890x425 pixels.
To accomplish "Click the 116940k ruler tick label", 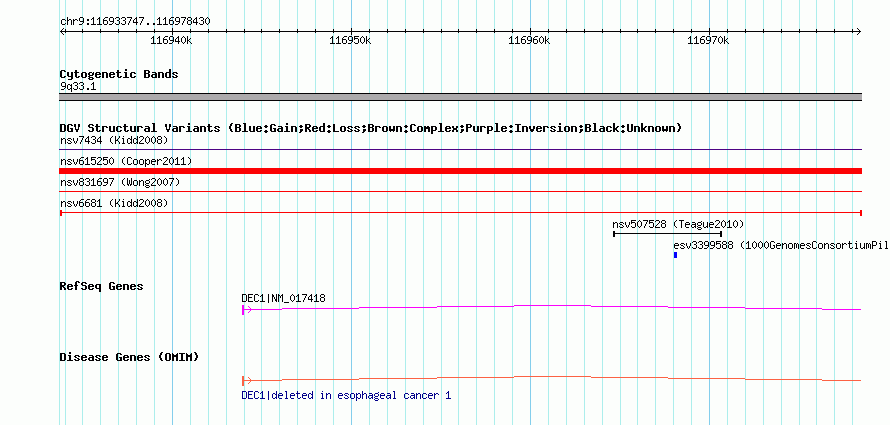I will tap(171, 41).
